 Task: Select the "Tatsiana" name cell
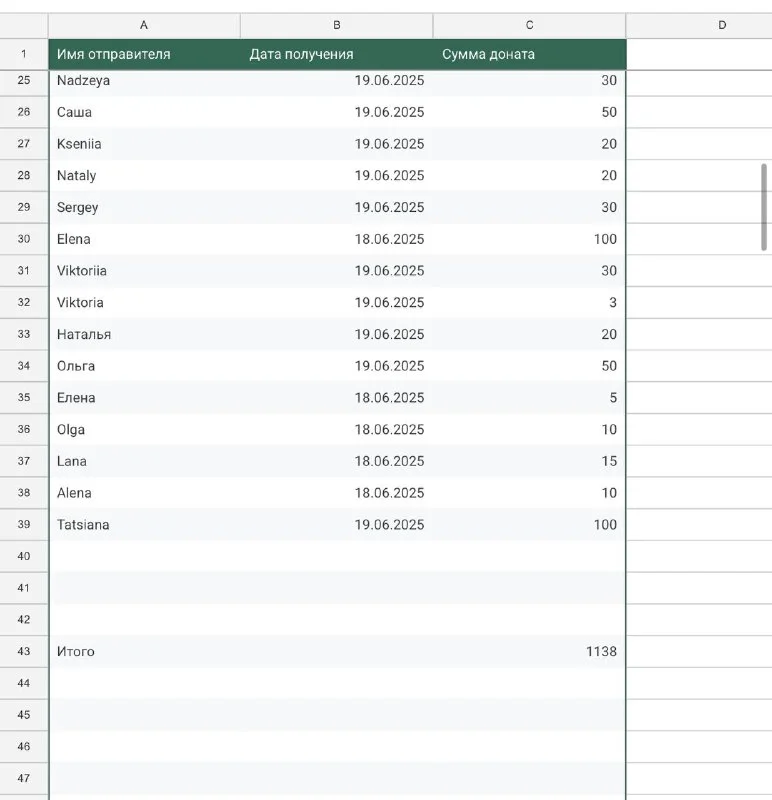[144, 524]
